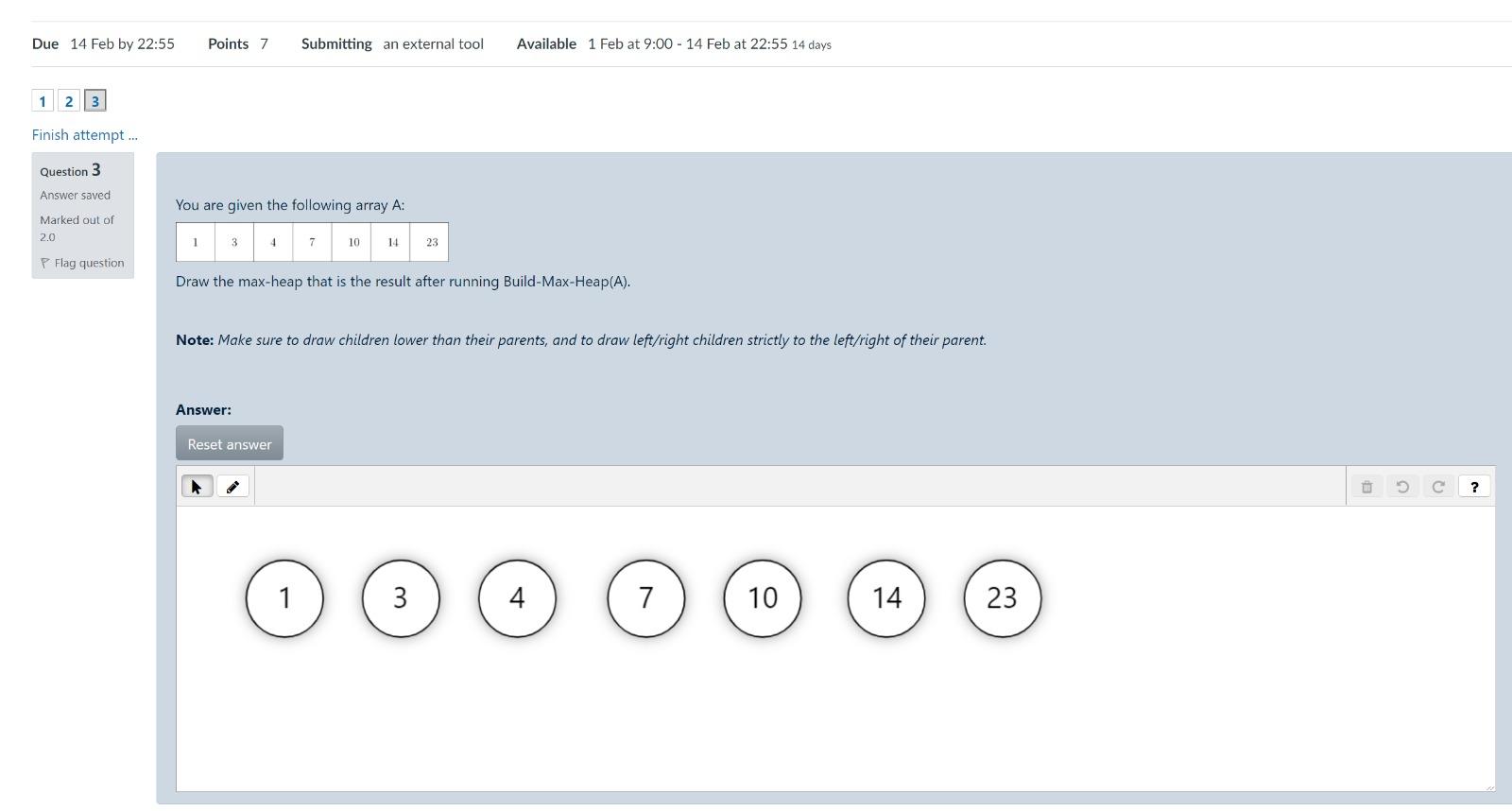Select the pencil draw tool

pos(232,487)
